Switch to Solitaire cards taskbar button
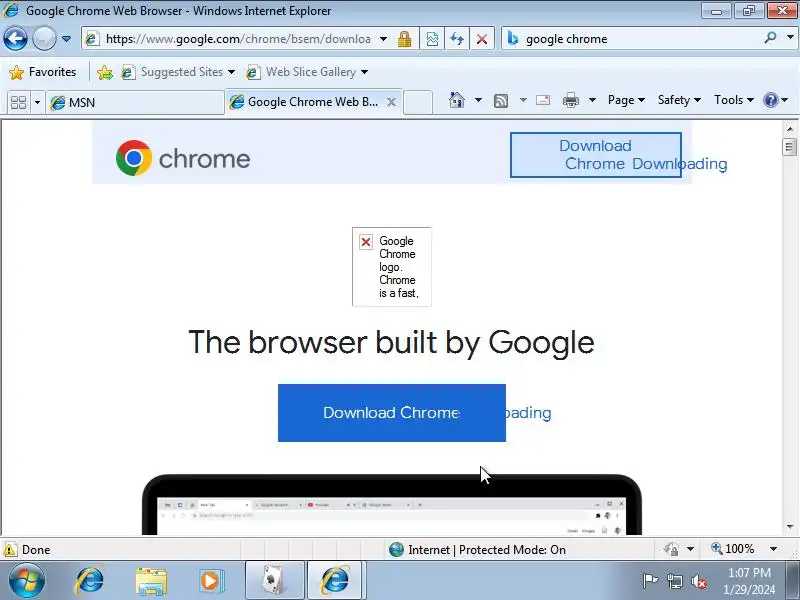This screenshot has width=800, height=600. coord(275,581)
